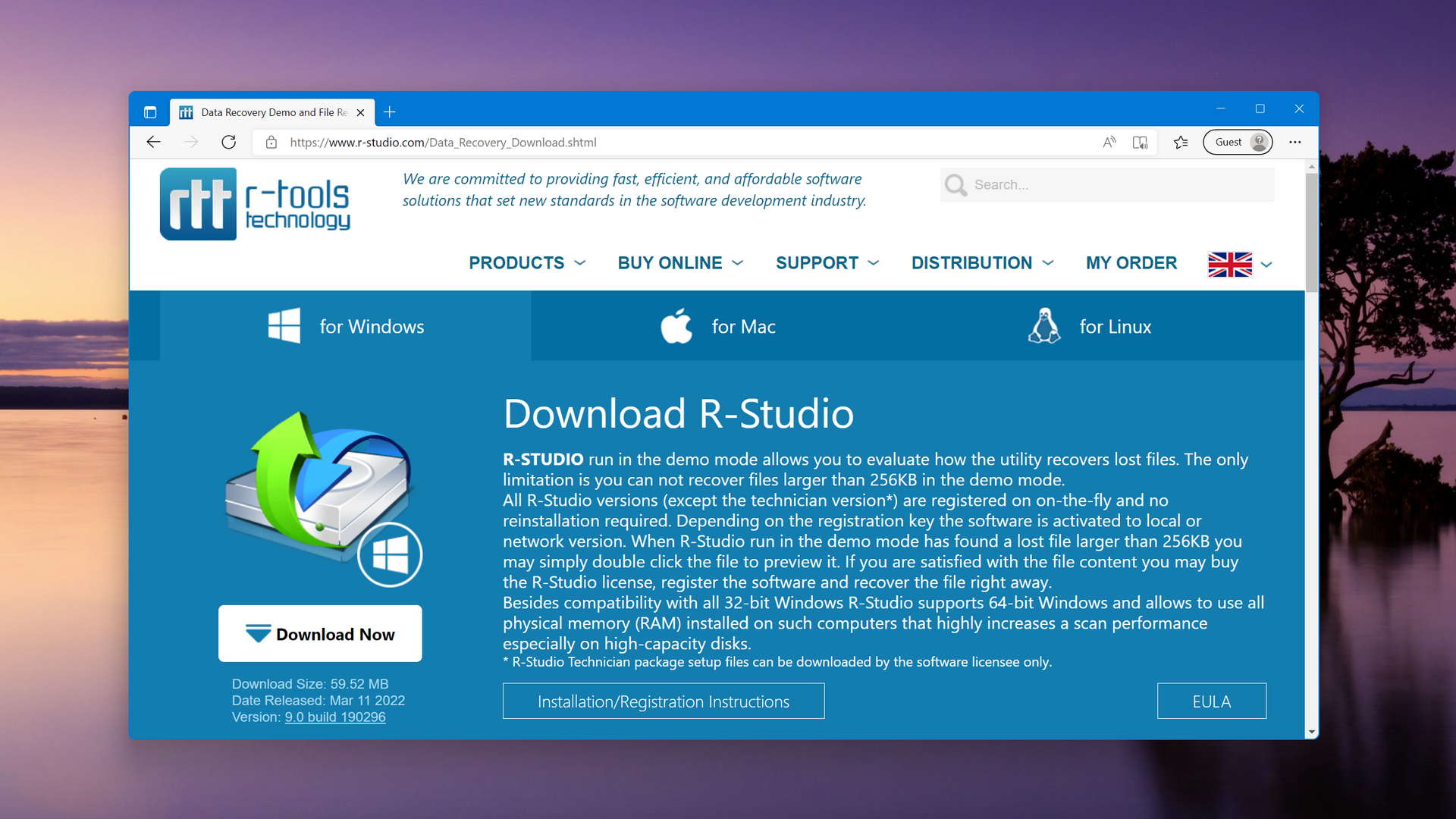The height and width of the screenshot is (819, 1456).
Task: Close the Data Recovery Demo tab
Action: tap(360, 112)
